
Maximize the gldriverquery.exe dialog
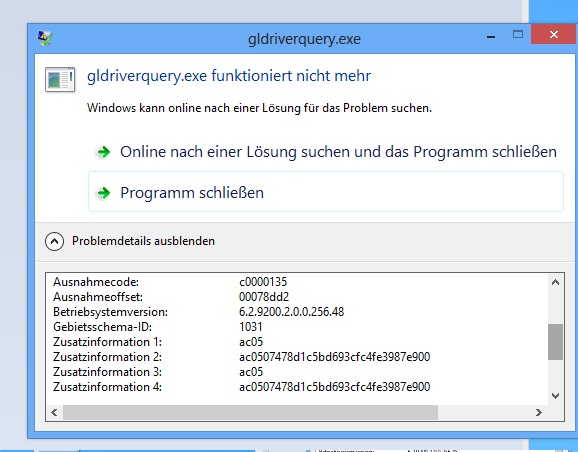pos(518,35)
